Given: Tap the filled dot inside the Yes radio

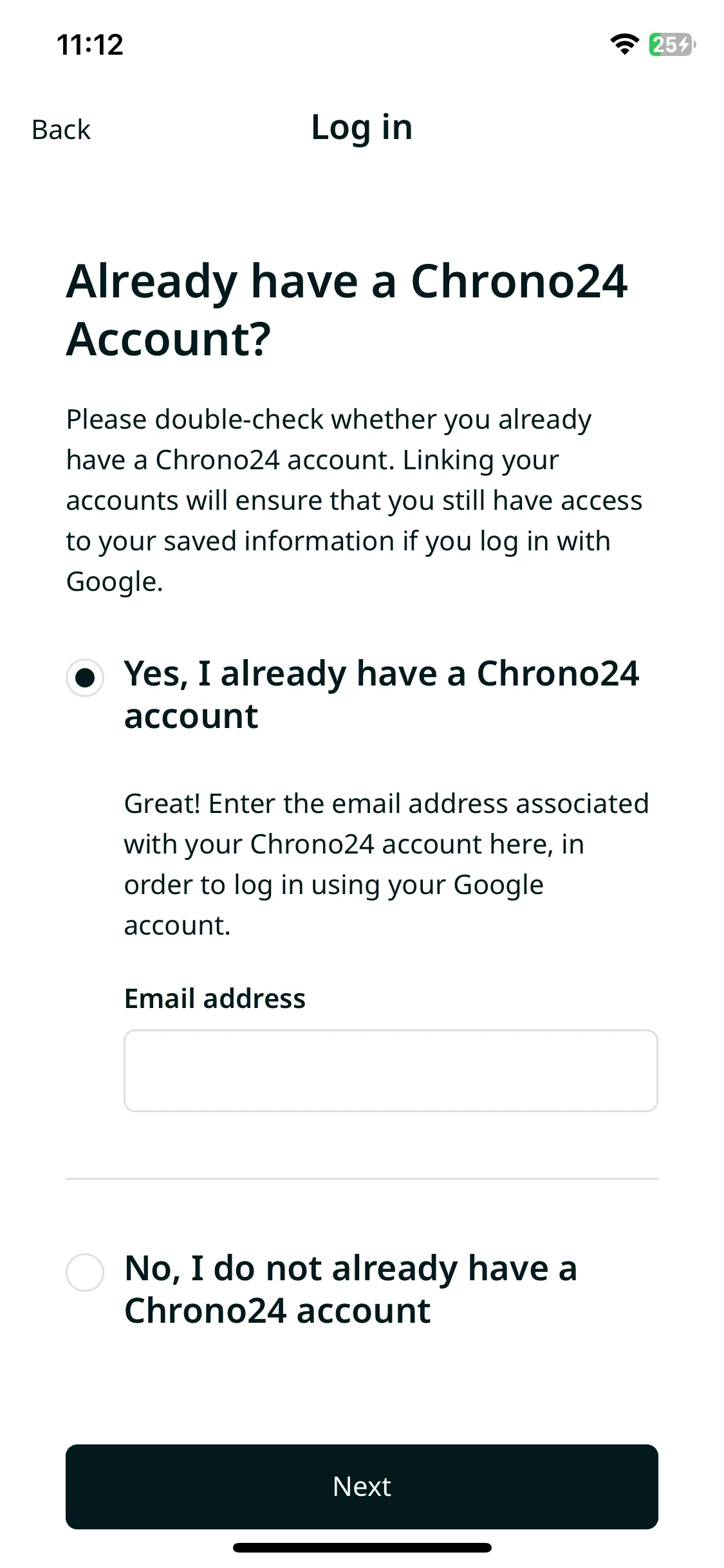Looking at the screenshot, I should pos(85,678).
